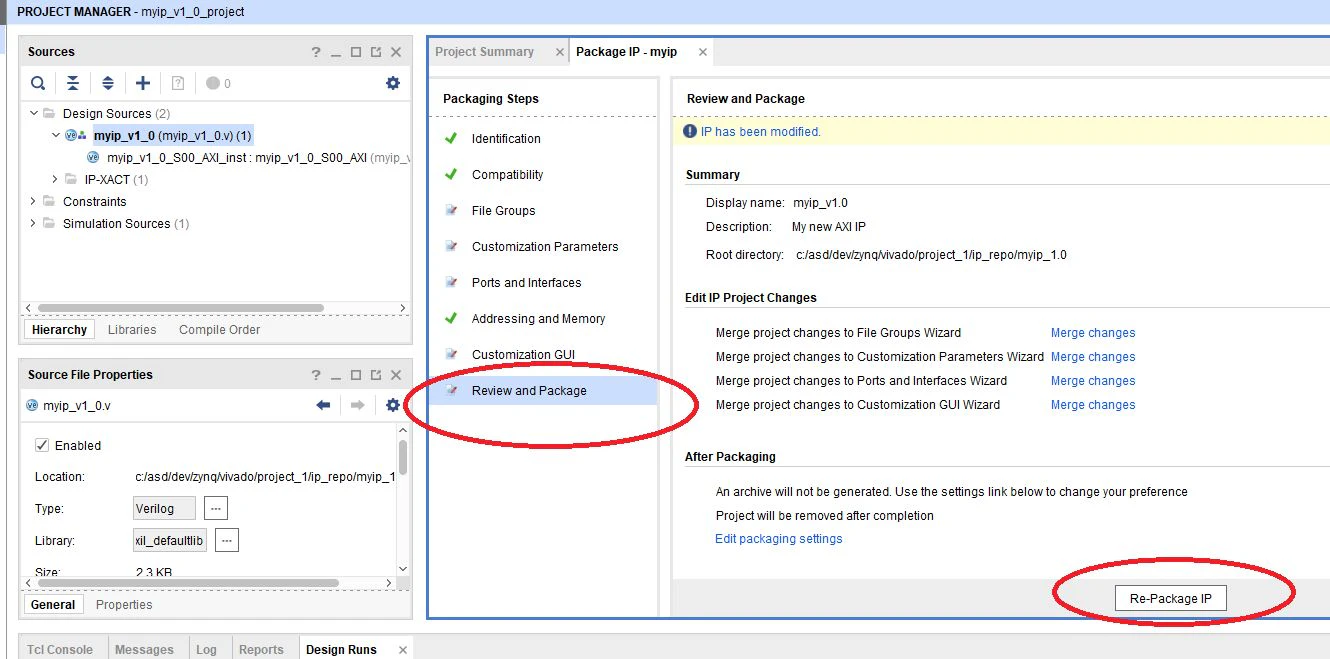The image size is (1330, 659).
Task: Expand the Constraints folder
Action: pyautogui.click(x=34, y=201)
